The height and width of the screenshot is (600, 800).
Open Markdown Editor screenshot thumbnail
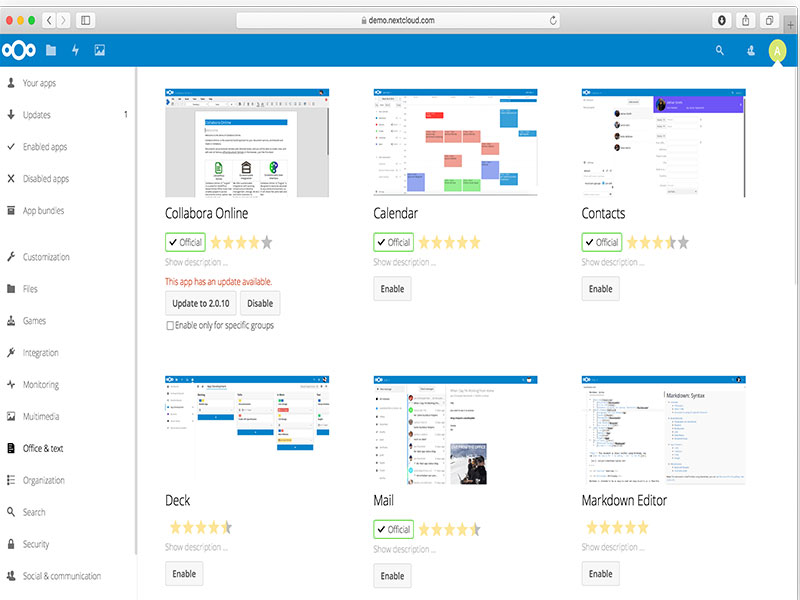tap(663, 430)
